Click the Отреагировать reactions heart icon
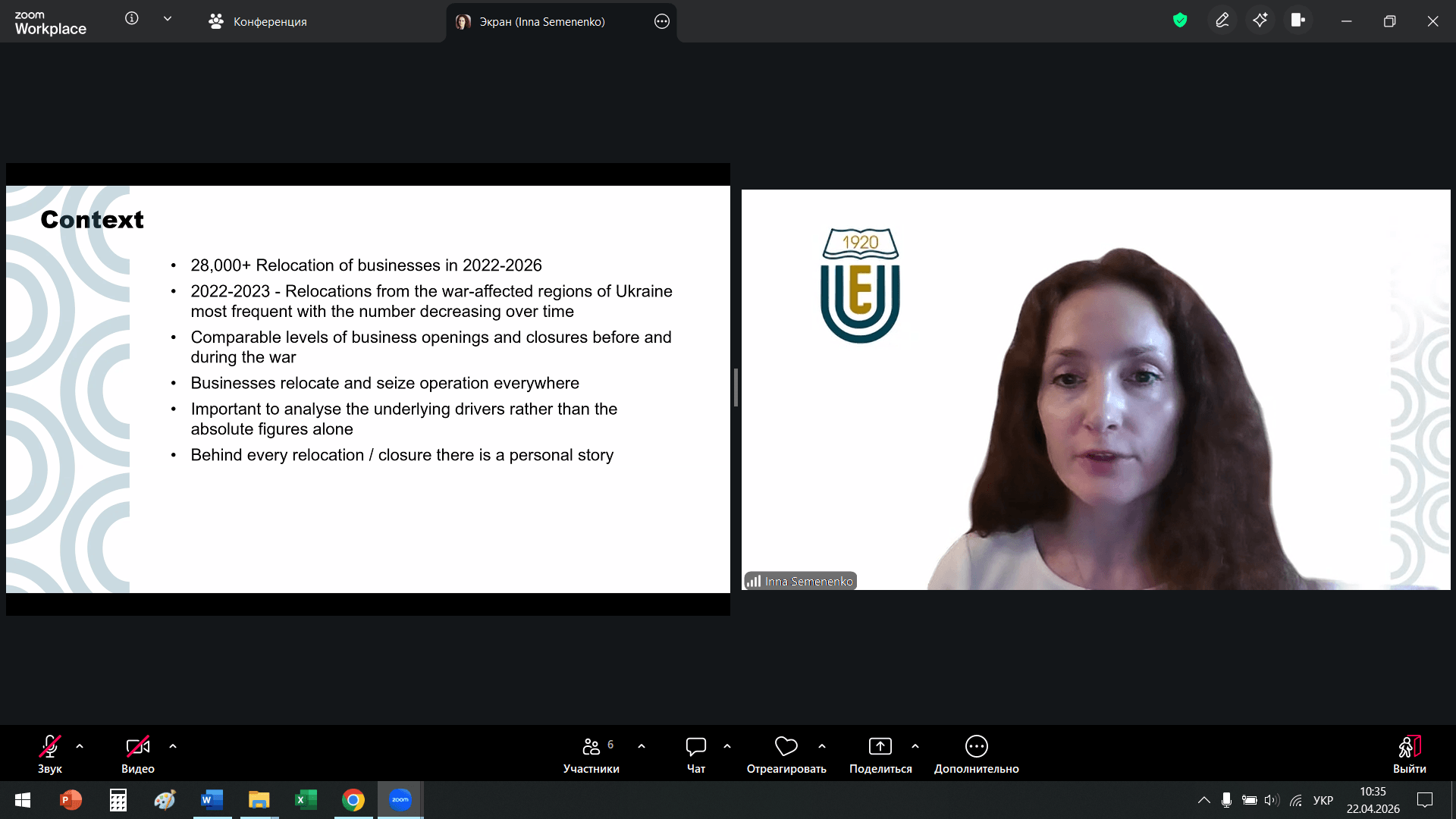This screenshot has width=1456, height=819. click(786, 755)
